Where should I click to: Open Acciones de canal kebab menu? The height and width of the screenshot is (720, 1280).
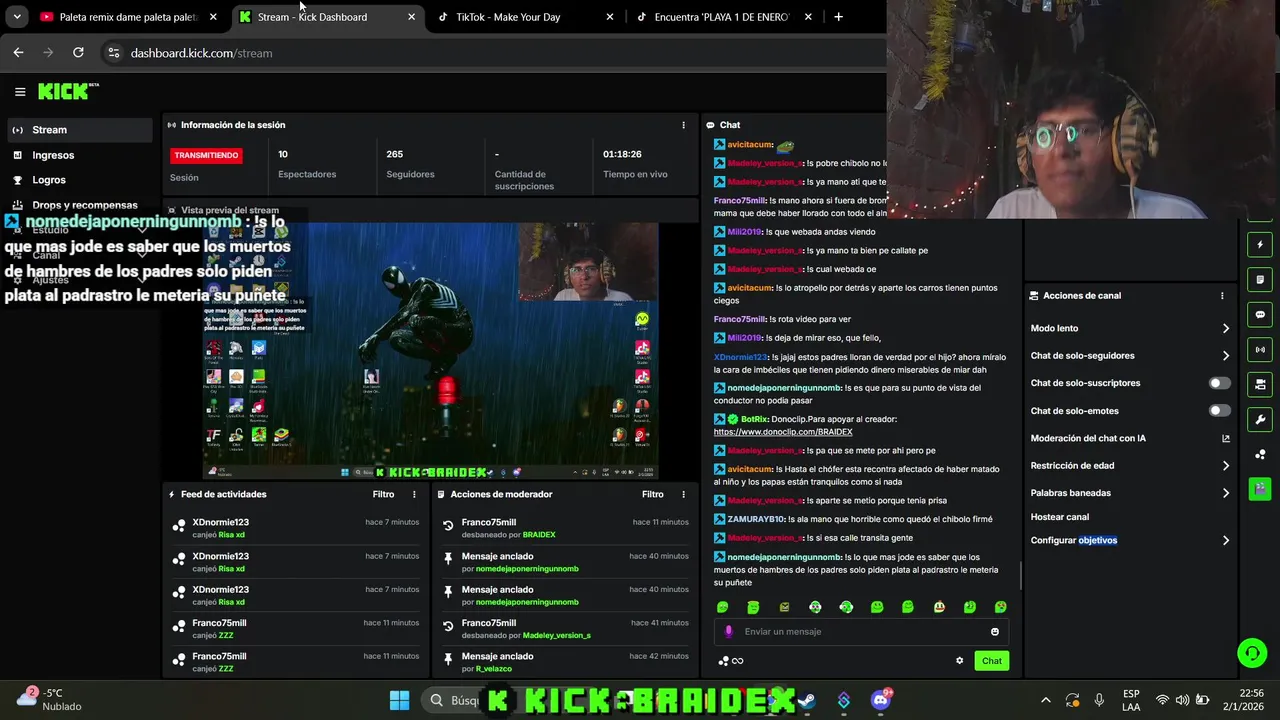(x=1222, y=296)
